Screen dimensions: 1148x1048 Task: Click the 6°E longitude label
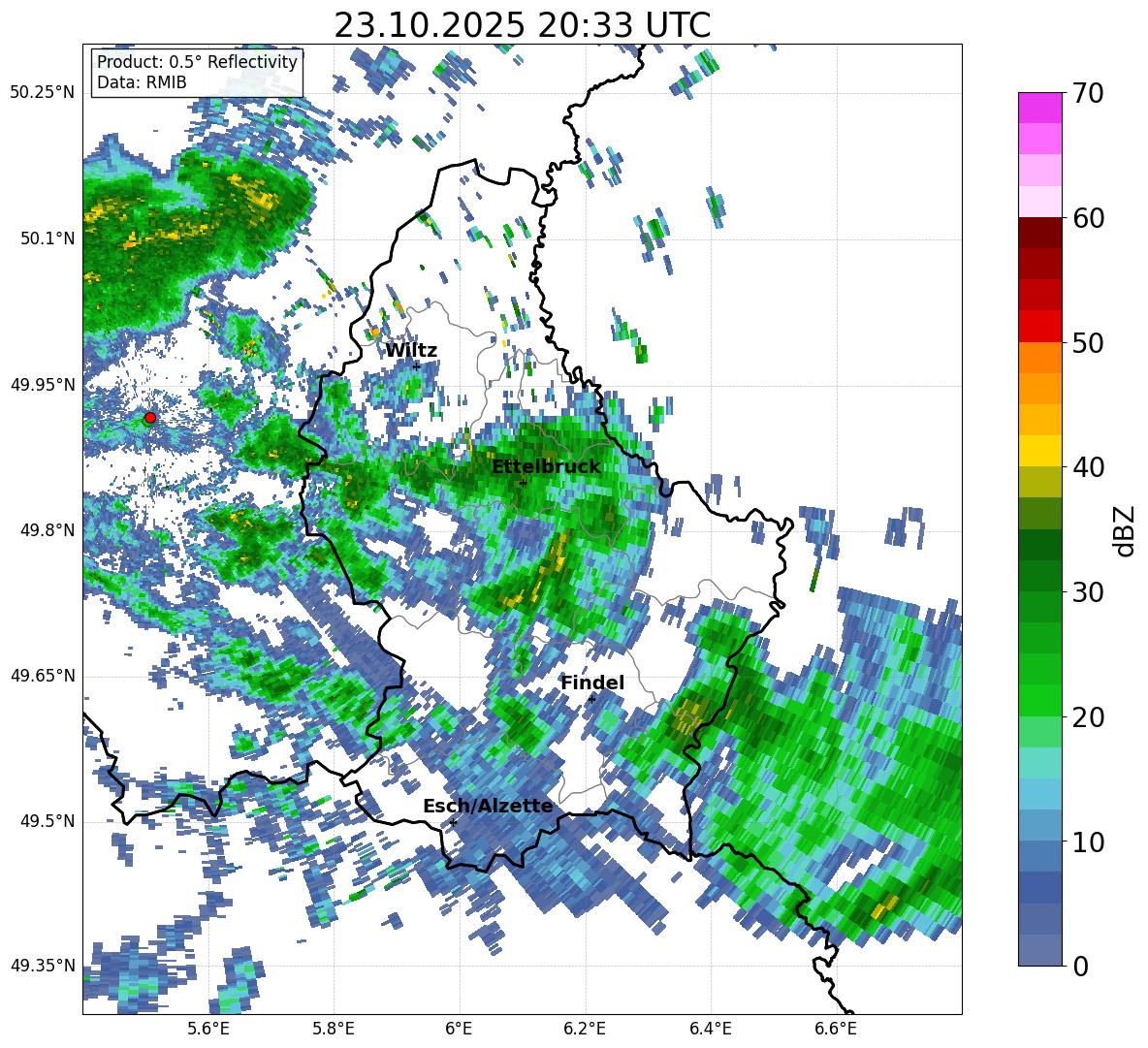pos(459,1029)
